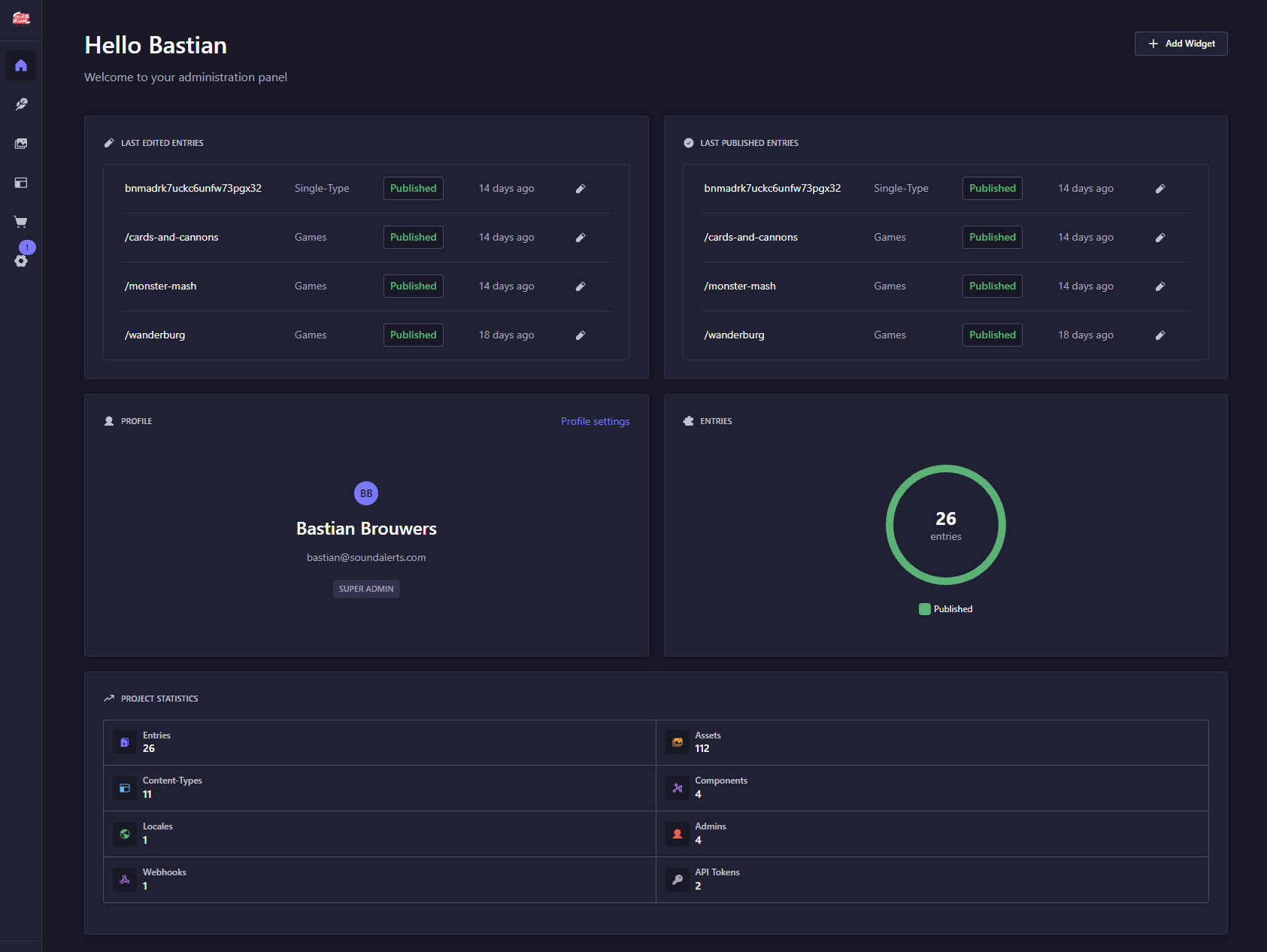The image size is (1267, 952).
Task: Click the SUPER ADMIN role badge
Action: click(366, 589)
